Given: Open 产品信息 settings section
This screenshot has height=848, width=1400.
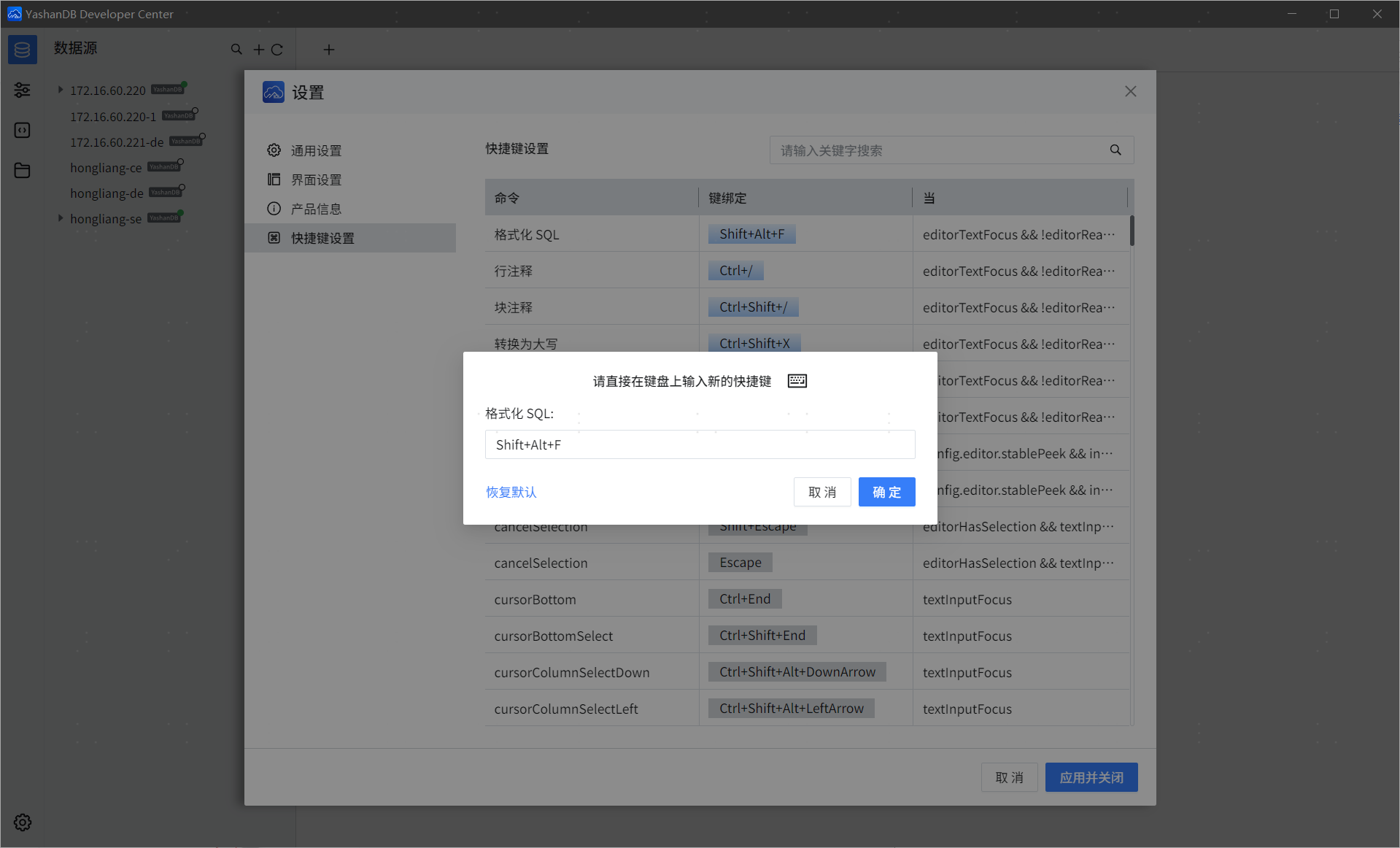Looking at the screenshot, I should pos(316,209).
